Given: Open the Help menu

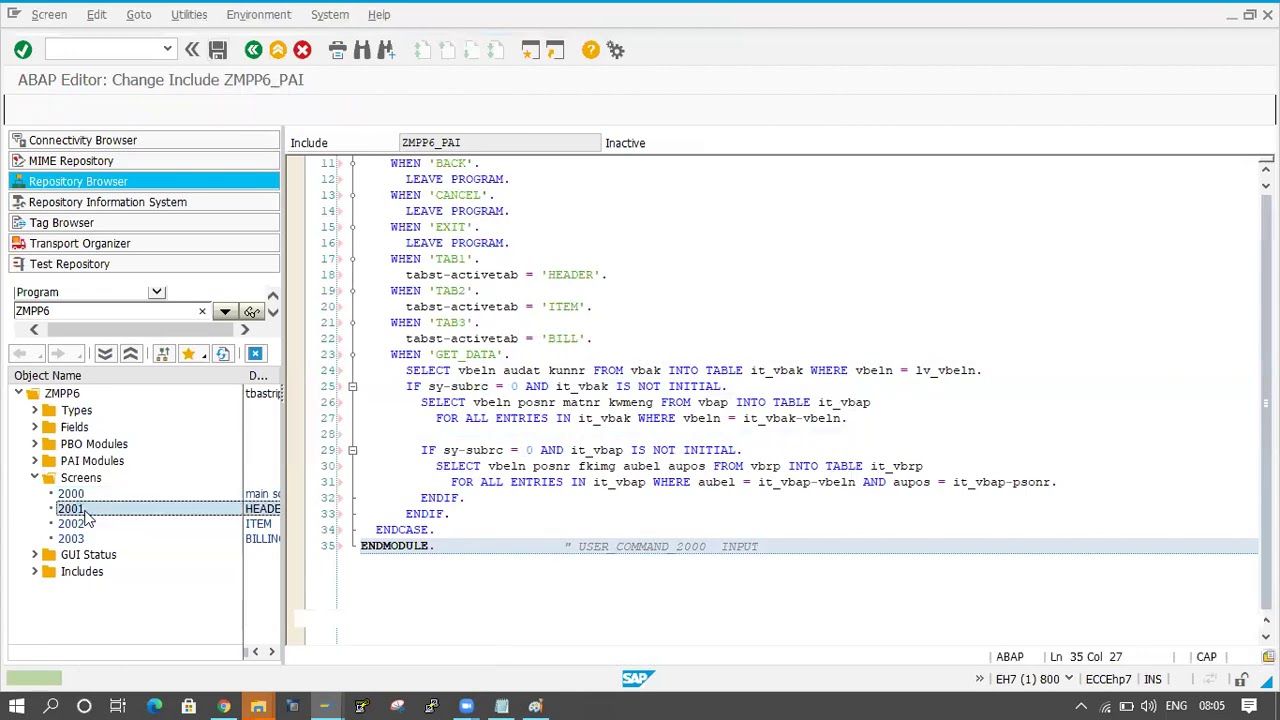Looking at the screenshot, I should click(379, 15).
